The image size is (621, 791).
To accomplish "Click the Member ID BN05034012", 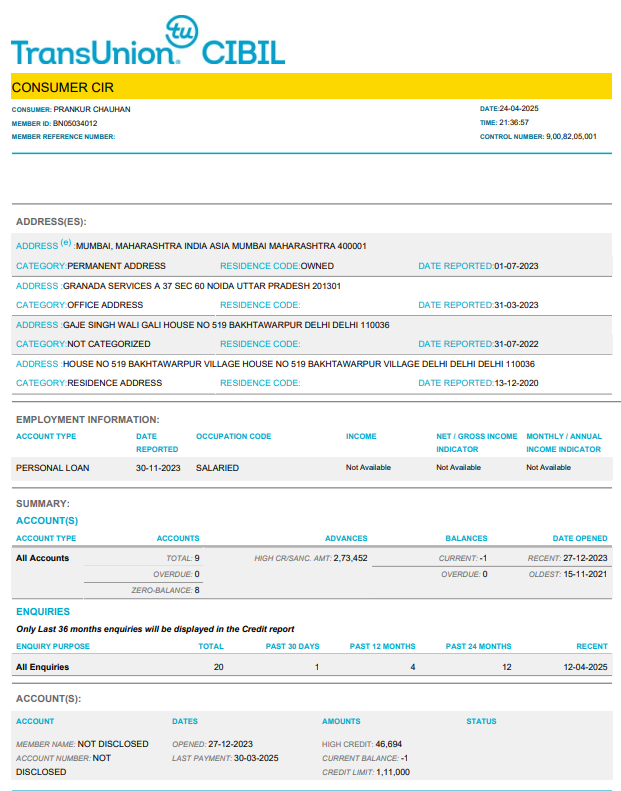I will click(75, 123).
